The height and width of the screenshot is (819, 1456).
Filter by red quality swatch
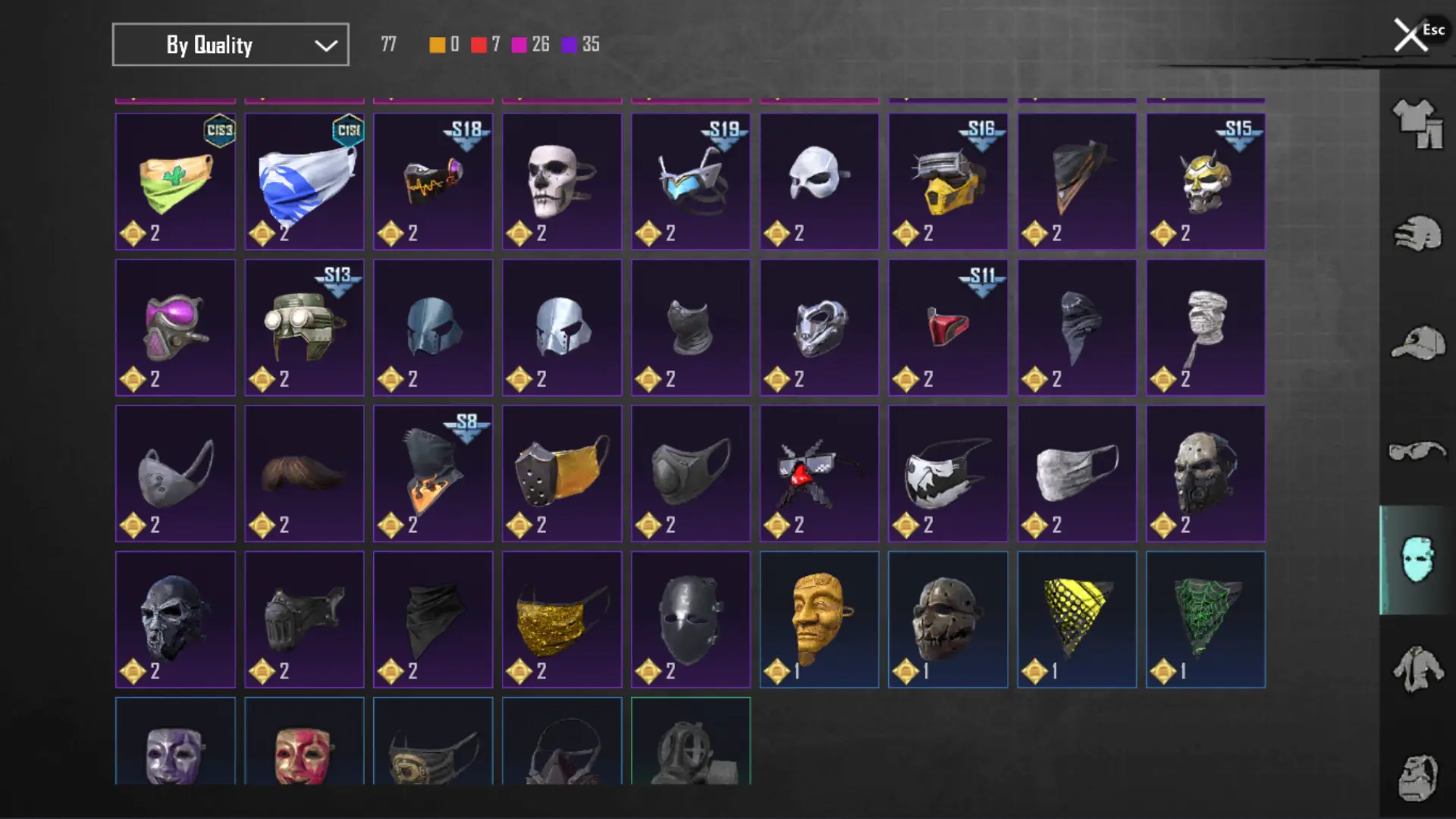pos(479,45)
